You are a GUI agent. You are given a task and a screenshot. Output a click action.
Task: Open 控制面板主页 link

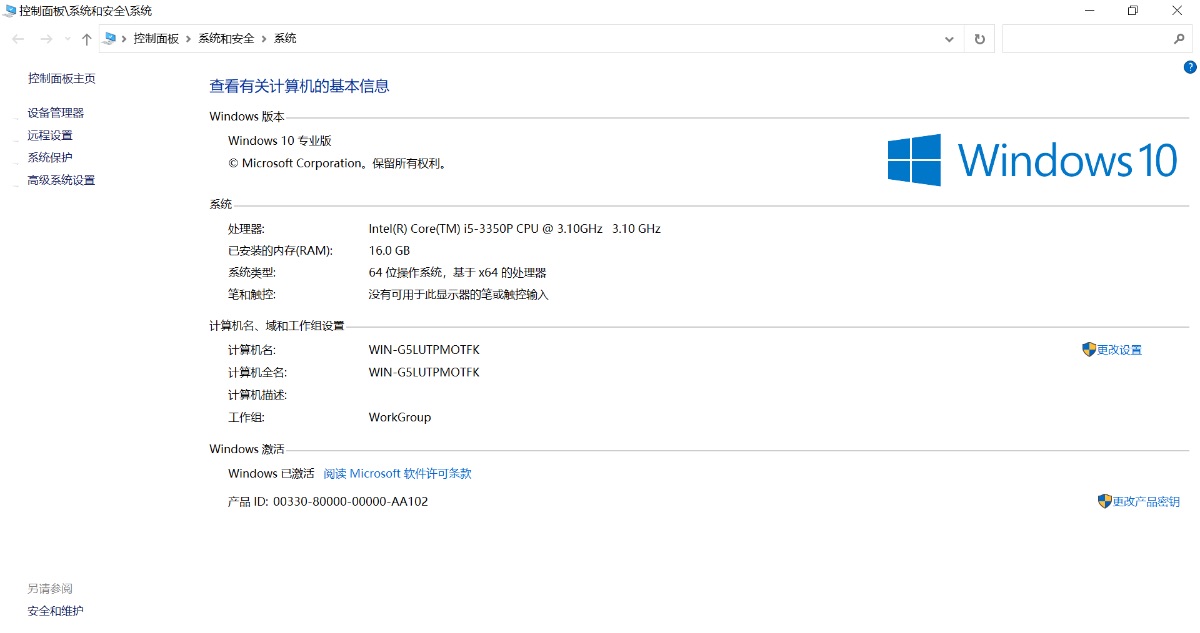tap(62, 78)
